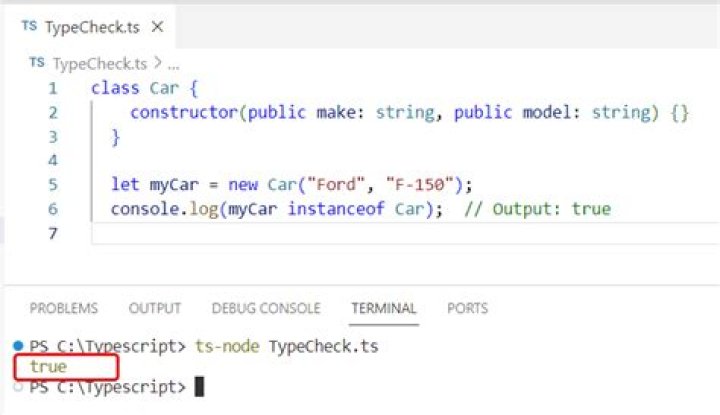Click the blue command status dot in terminal
This screenshot has width=720, height=415.
pyautogui.click(x=19, y=347)
